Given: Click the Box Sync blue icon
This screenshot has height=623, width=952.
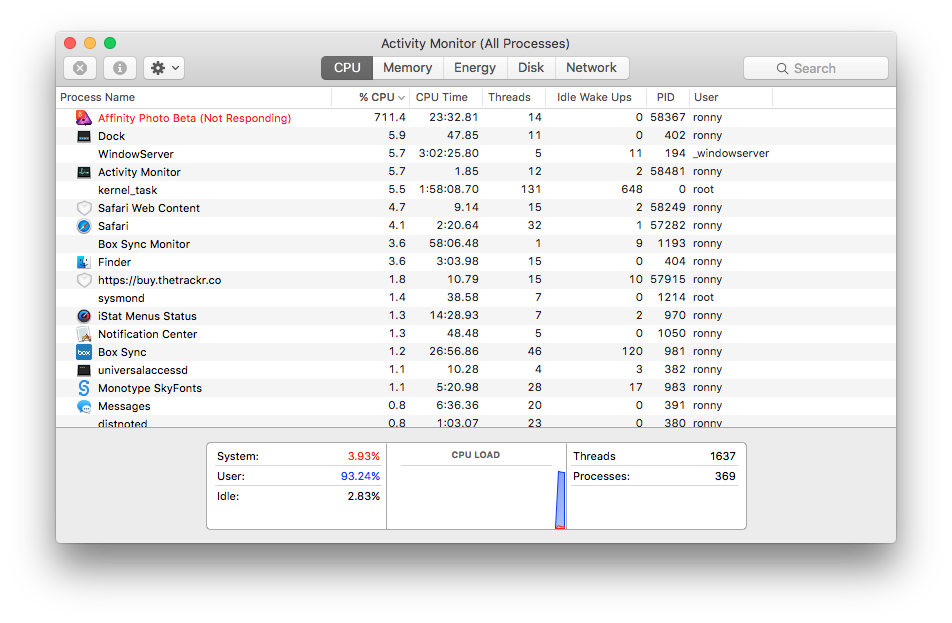Looking at the screenshot, I should coord(84,352).
